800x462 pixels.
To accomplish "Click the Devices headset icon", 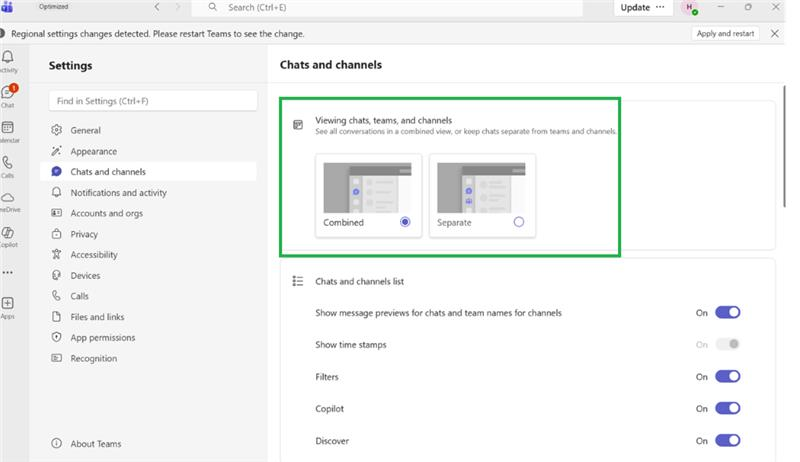I will coord(57,275).
